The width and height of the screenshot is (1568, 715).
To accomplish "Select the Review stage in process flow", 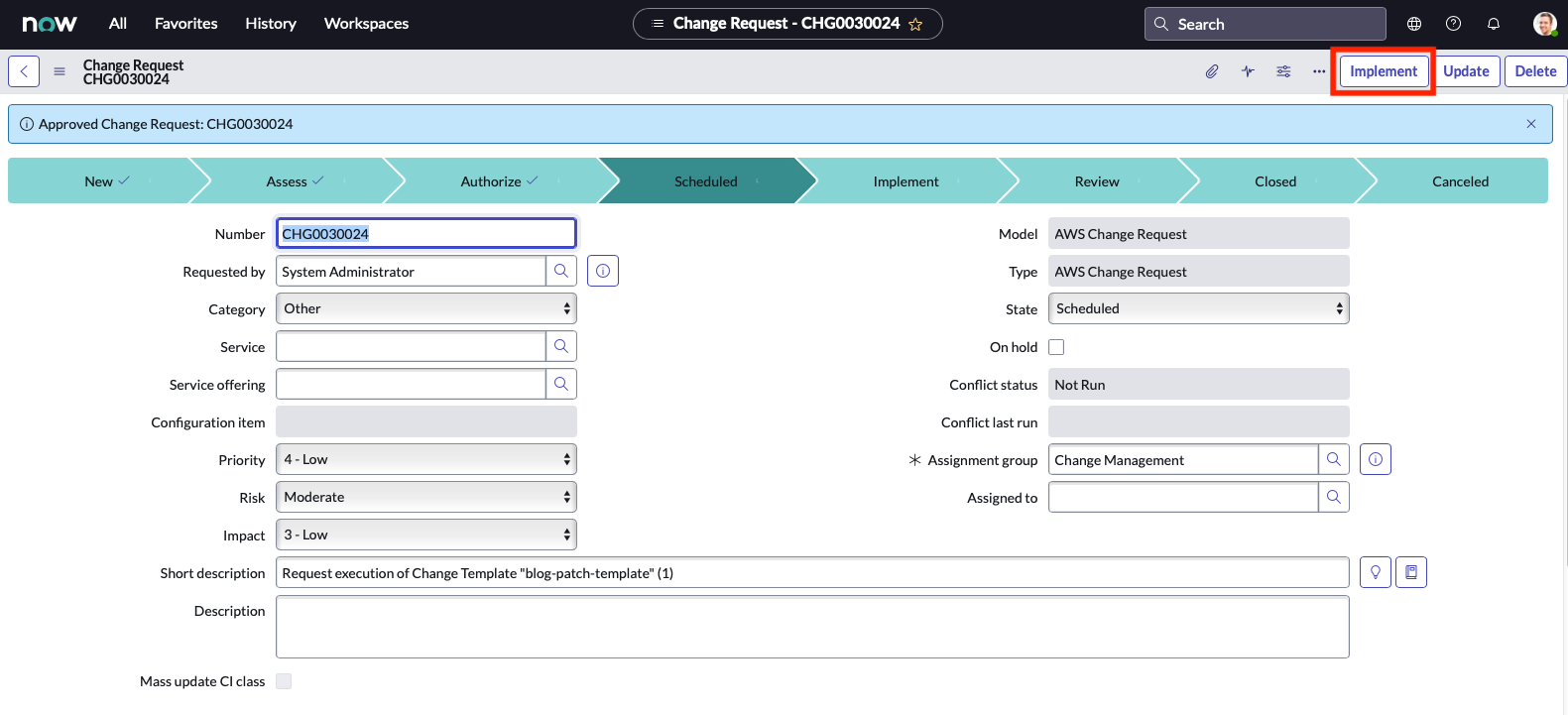I will pyautogui.click(x=1097, y=181).
